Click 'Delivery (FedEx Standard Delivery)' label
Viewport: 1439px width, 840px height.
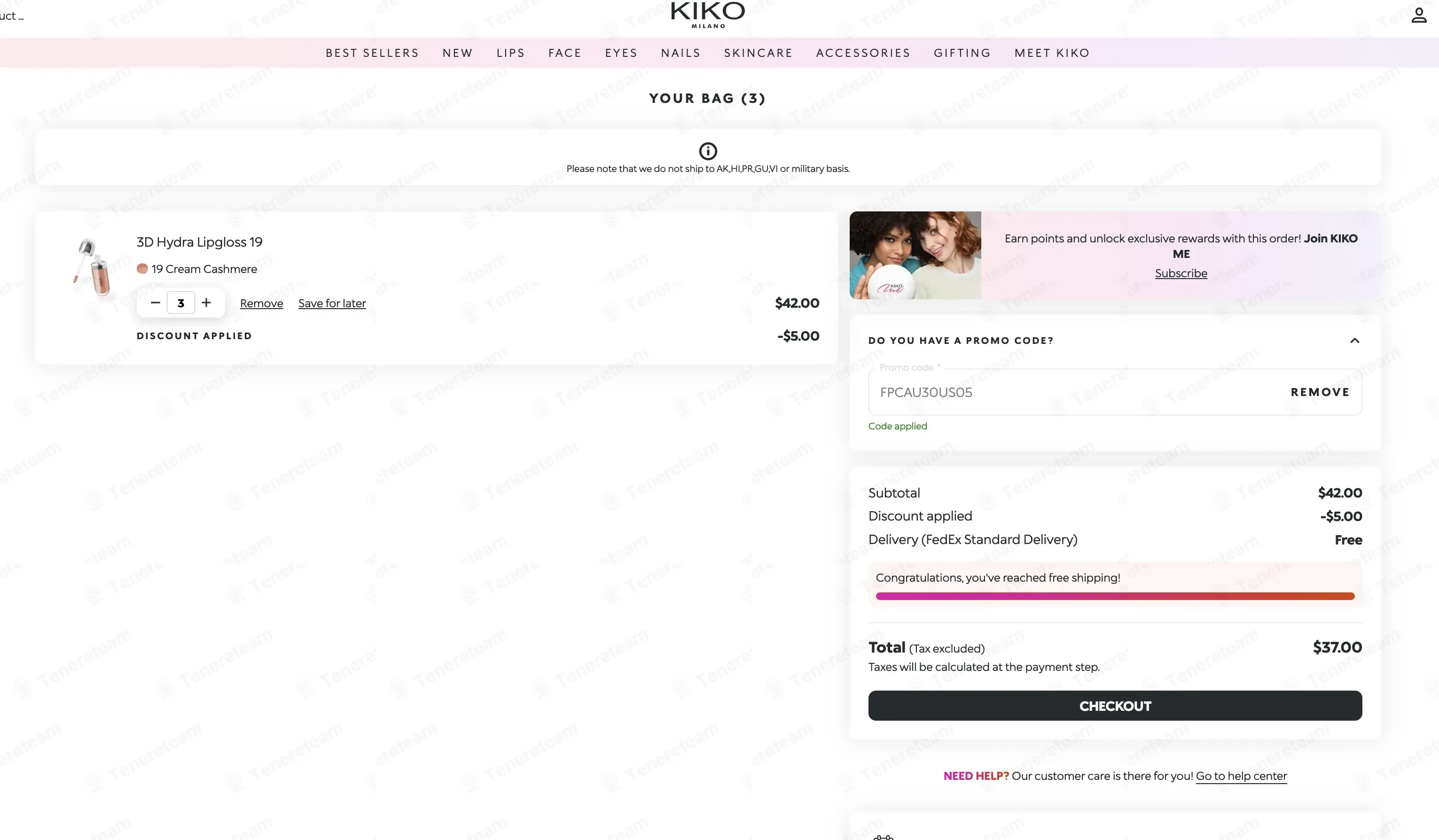pos(972,539)
